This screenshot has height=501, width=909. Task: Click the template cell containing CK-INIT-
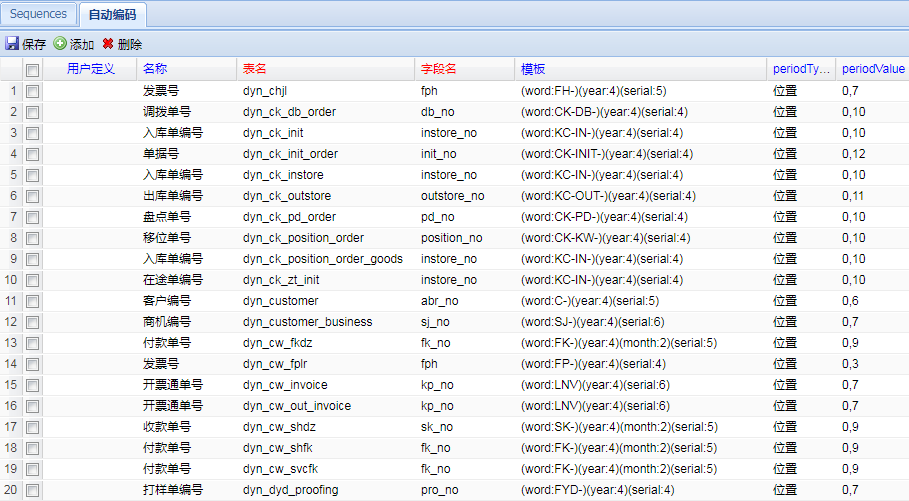pos(607,154)
